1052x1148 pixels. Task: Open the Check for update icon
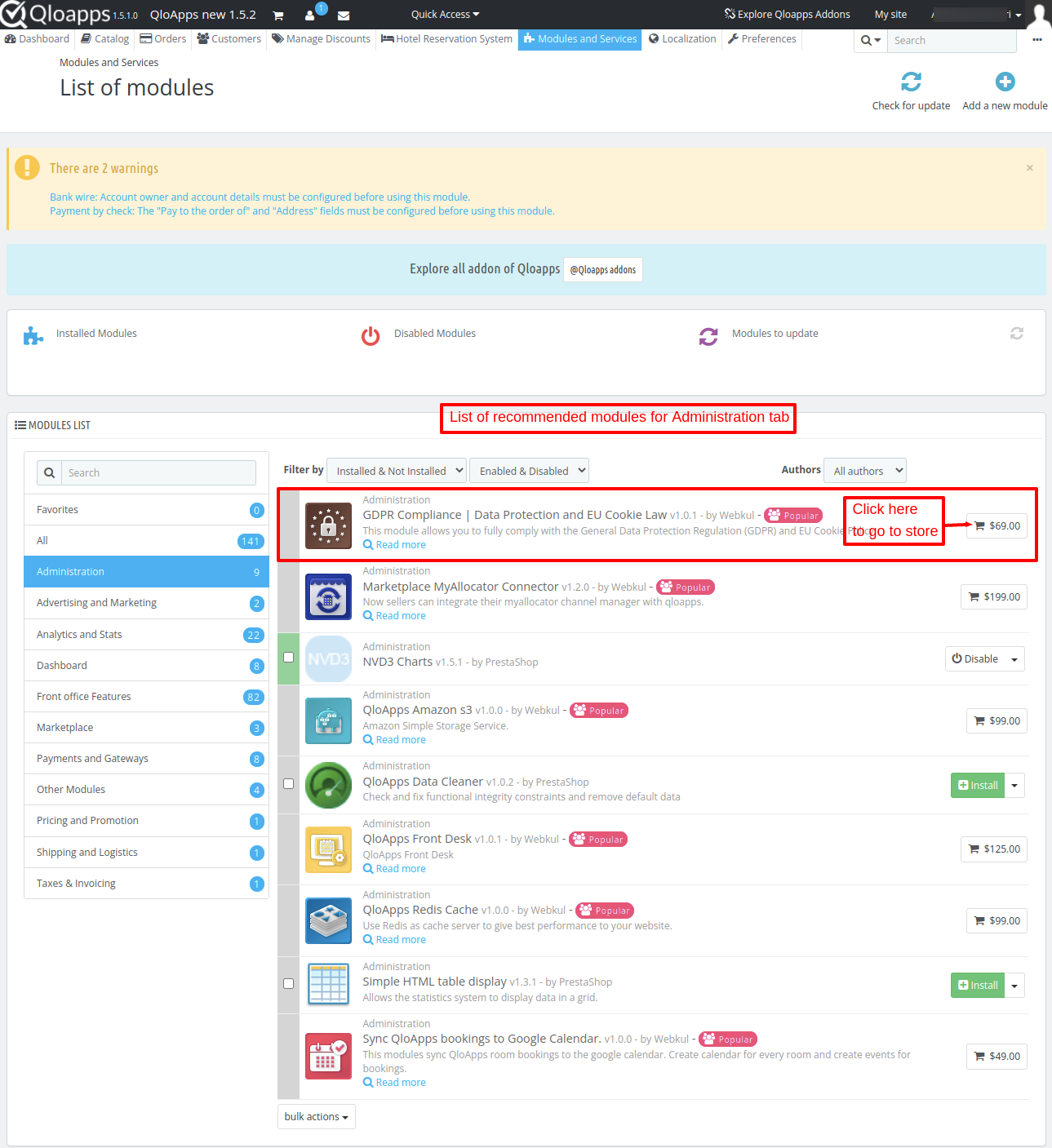pos(912,81)
